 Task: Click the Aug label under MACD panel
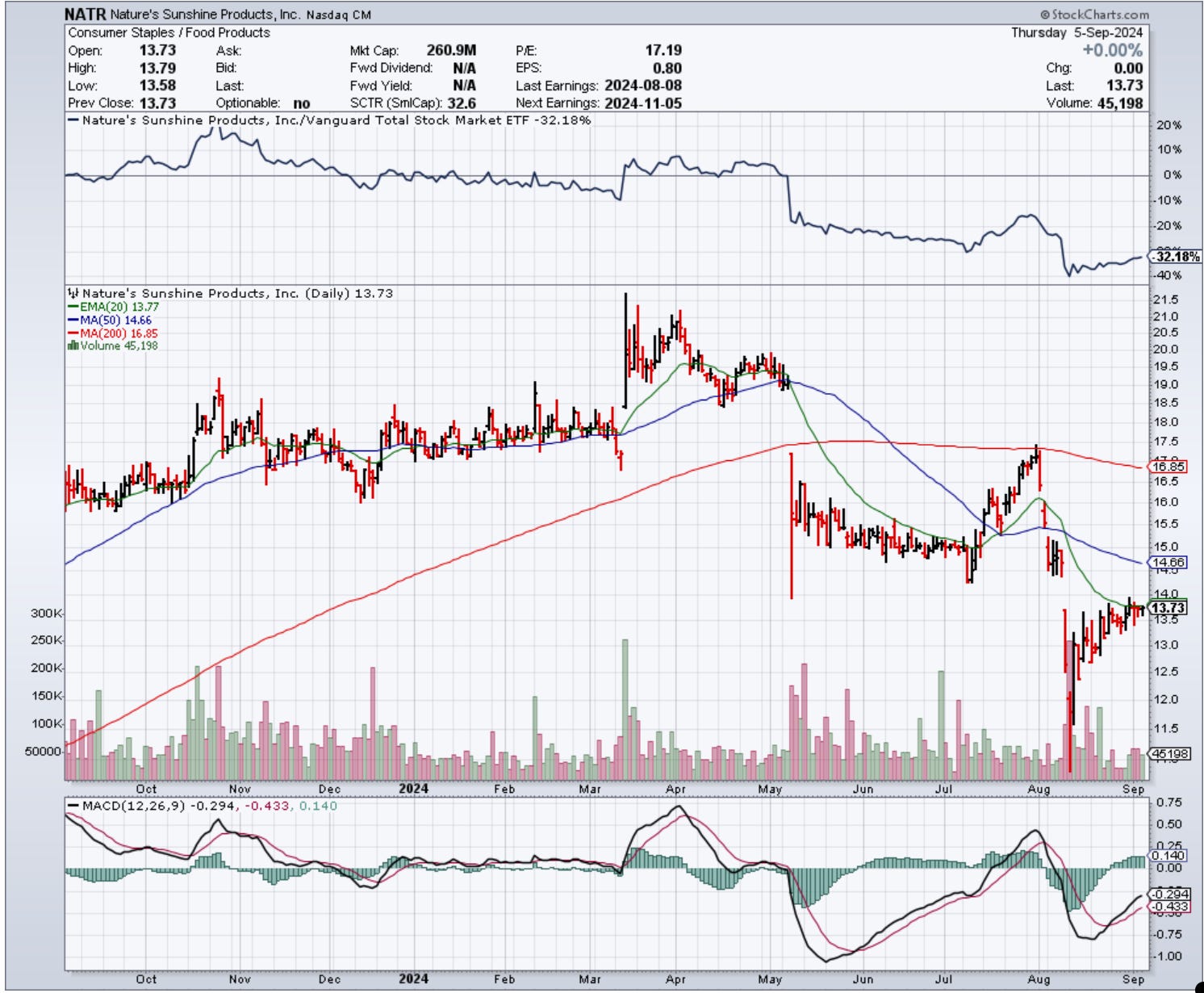coord(1039,979)
